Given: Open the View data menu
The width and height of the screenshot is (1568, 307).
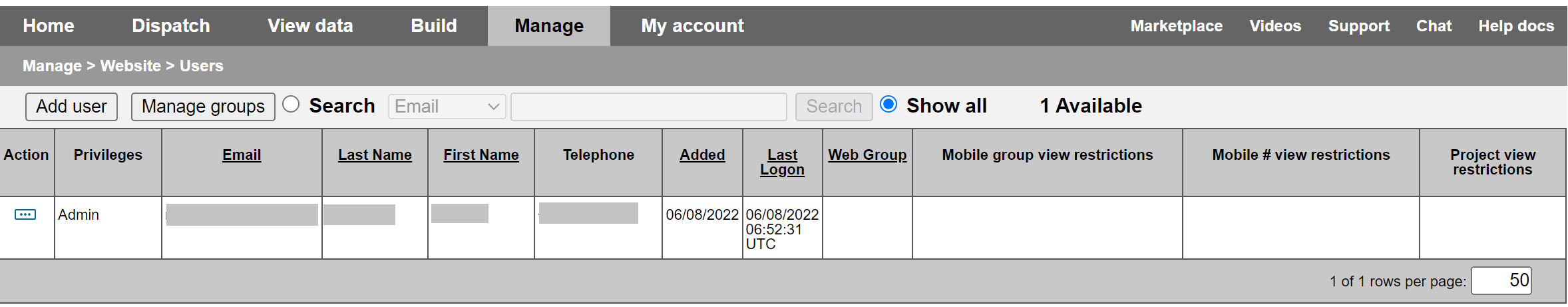Looking at the screenshot, I should [x=310, y=26].
